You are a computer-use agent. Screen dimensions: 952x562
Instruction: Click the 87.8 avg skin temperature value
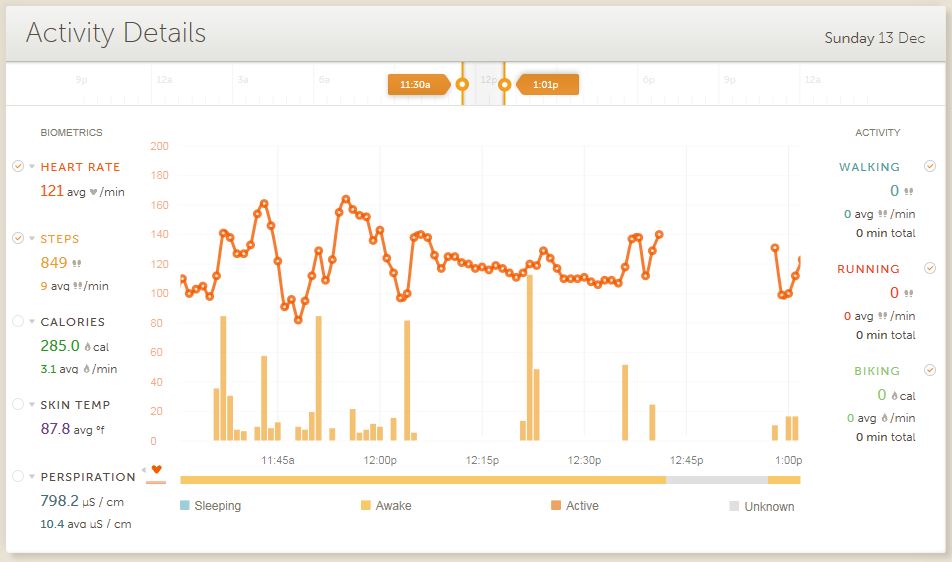72,429
